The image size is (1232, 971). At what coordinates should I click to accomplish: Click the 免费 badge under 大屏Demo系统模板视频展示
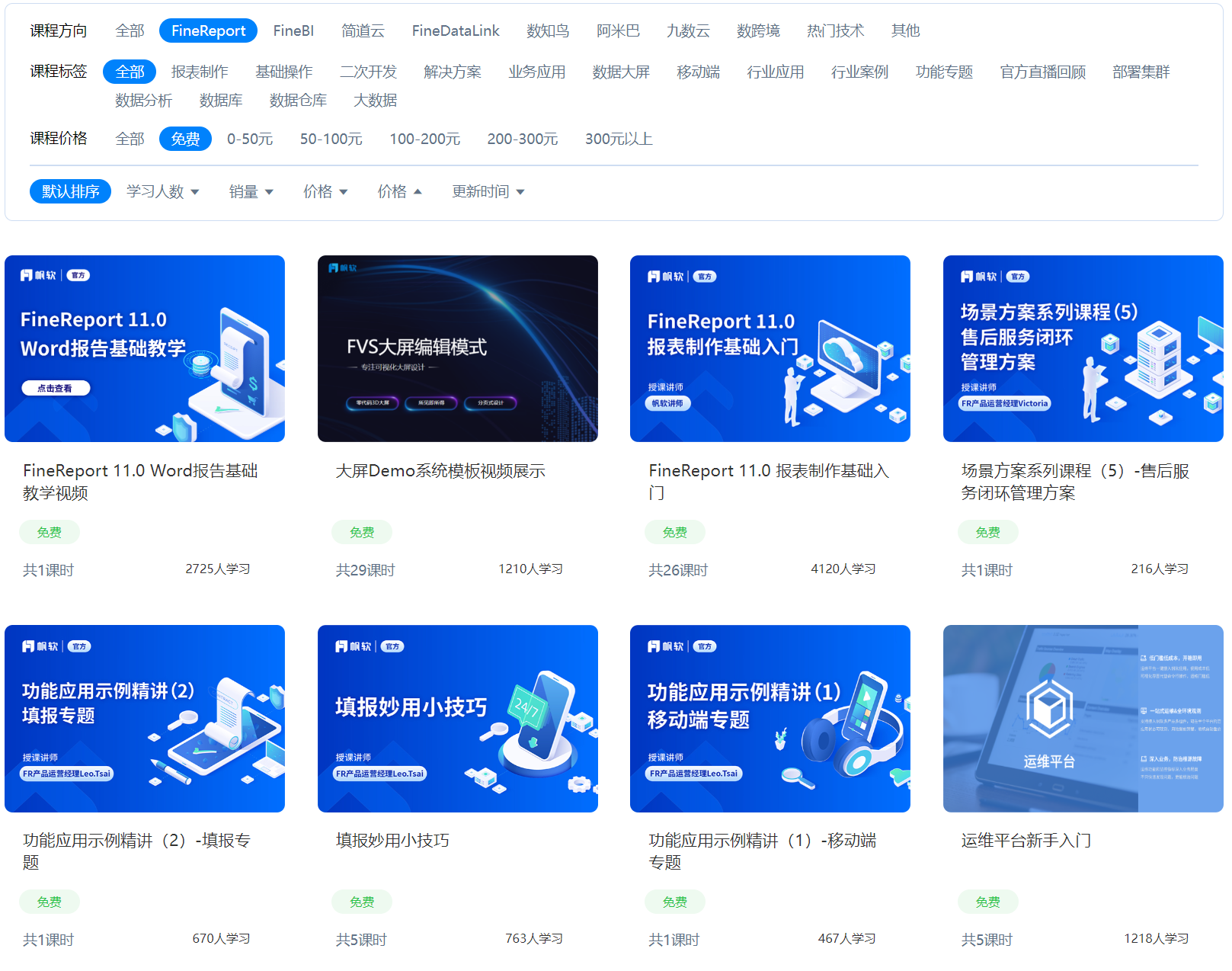pyautogui.click(x=362, y=532)
